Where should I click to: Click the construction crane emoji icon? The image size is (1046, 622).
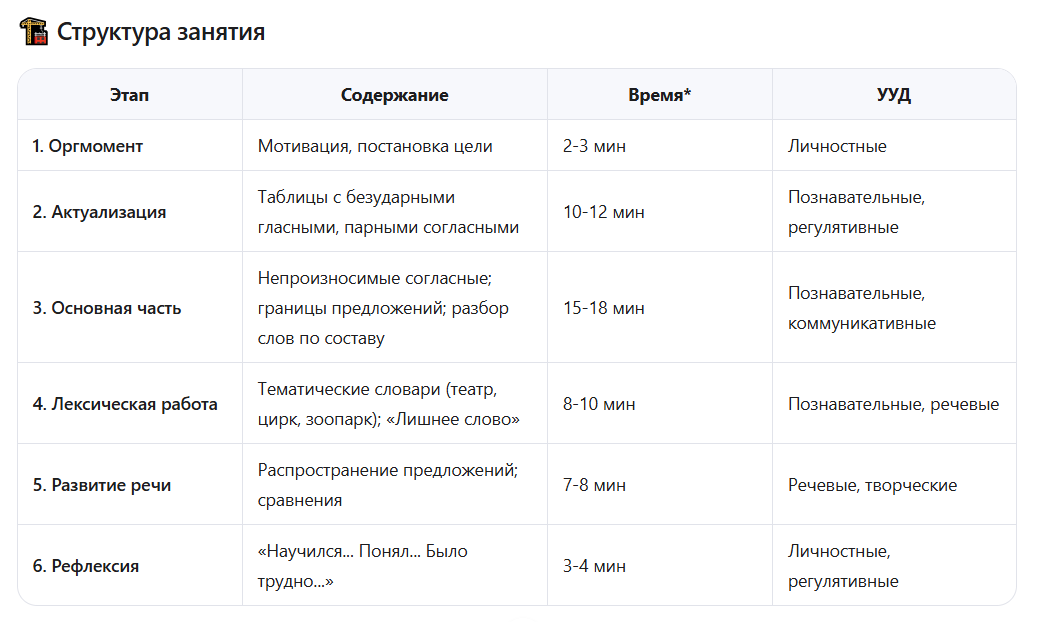click(x=33, y=31)
